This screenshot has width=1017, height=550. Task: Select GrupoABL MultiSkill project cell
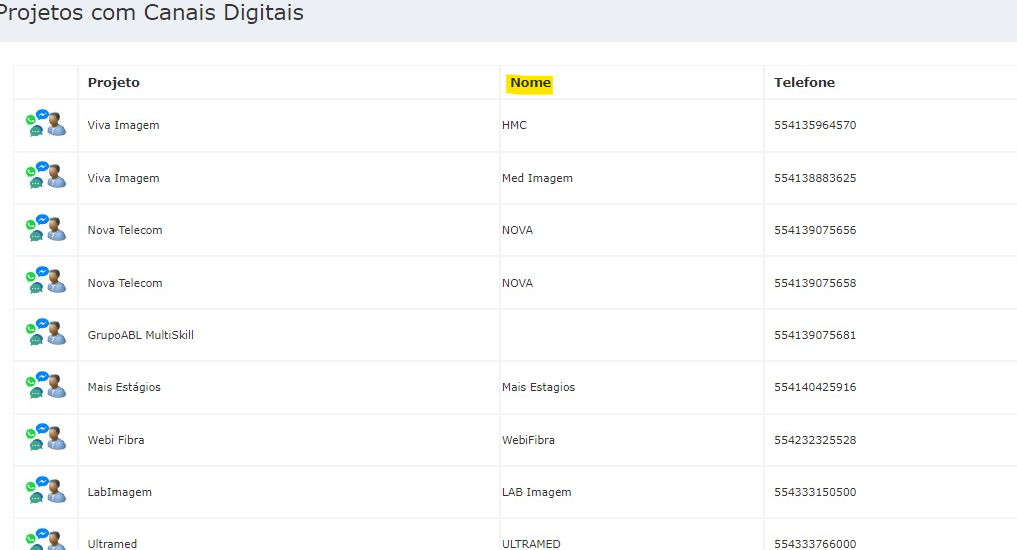[141, 335]
